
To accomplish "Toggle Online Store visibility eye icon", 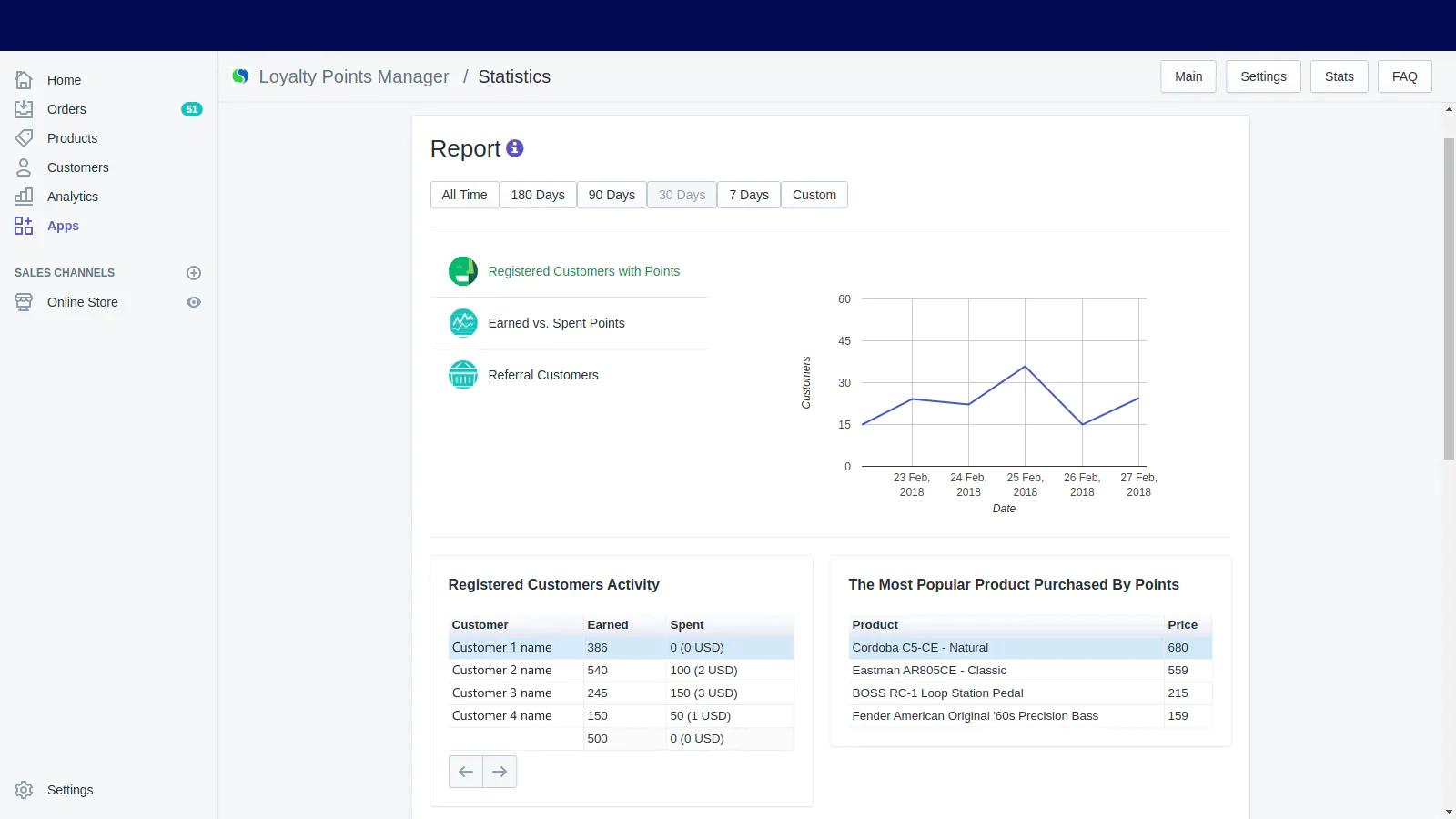I will pyautogui.click(x=194, y=302).
